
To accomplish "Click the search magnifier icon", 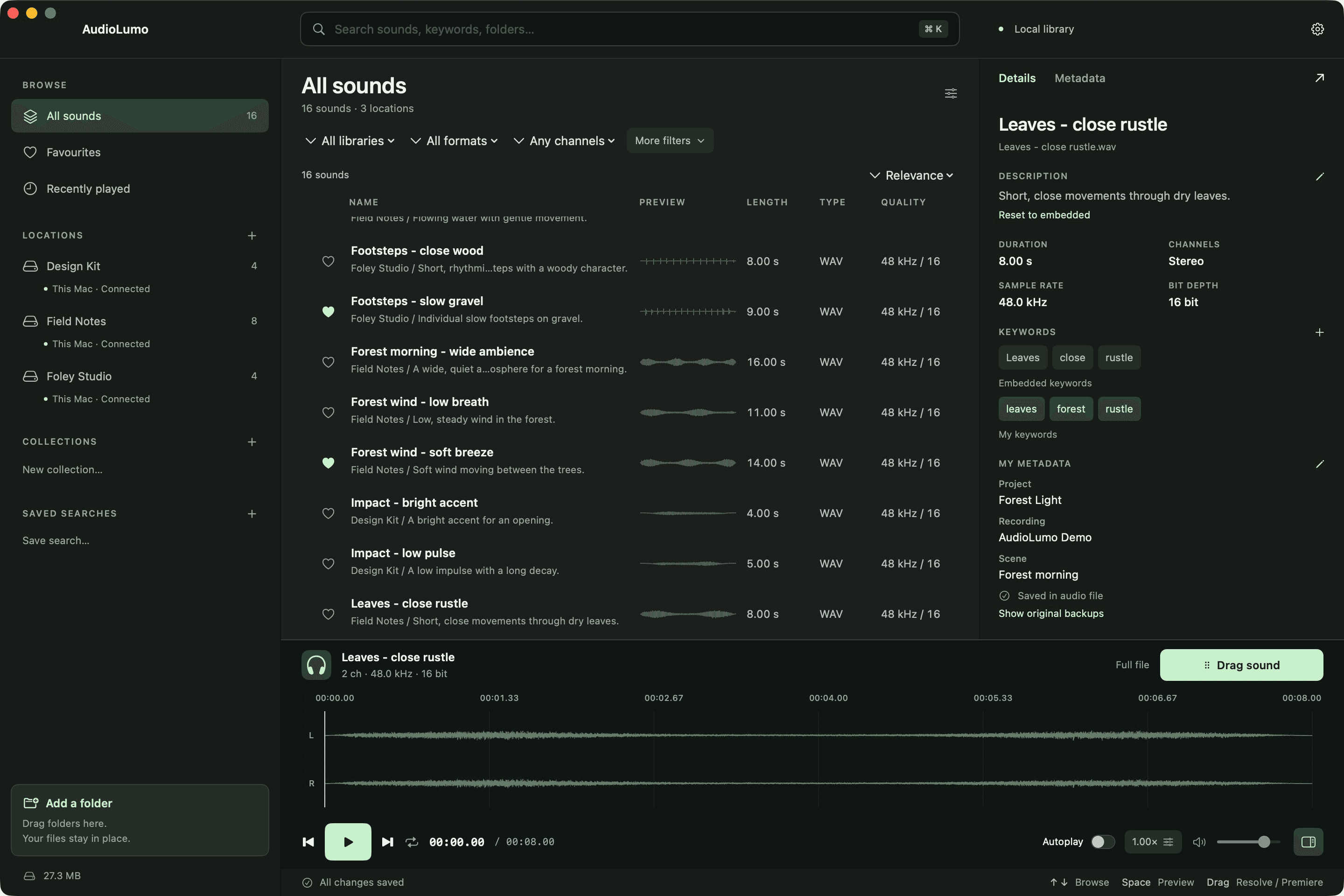I will point(319,29).
